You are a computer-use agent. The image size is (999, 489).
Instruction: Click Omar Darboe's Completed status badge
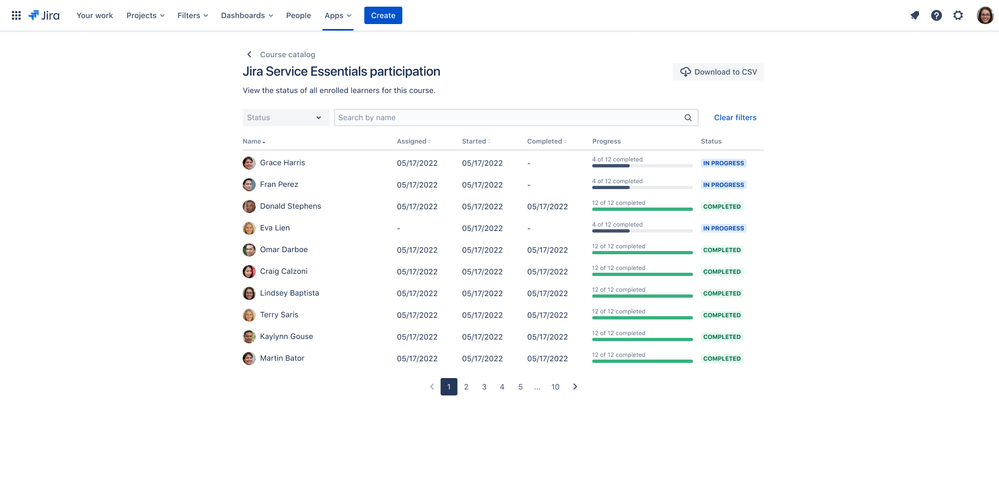[722, 250]
